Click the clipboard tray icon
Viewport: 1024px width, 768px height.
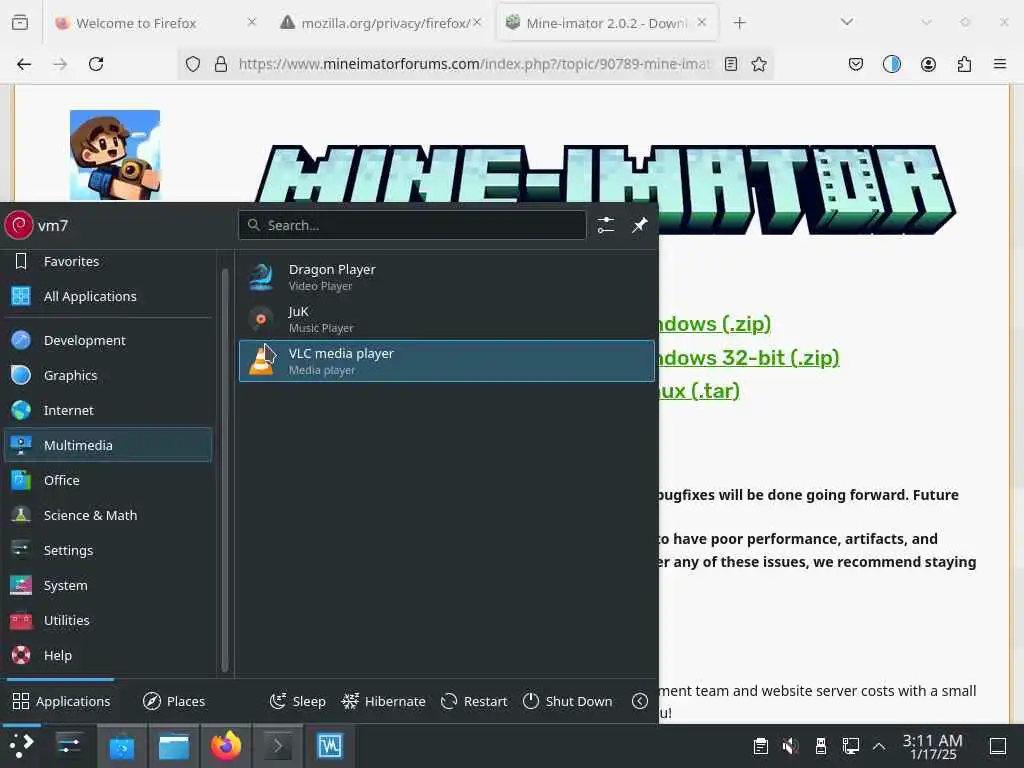[760, 746]
